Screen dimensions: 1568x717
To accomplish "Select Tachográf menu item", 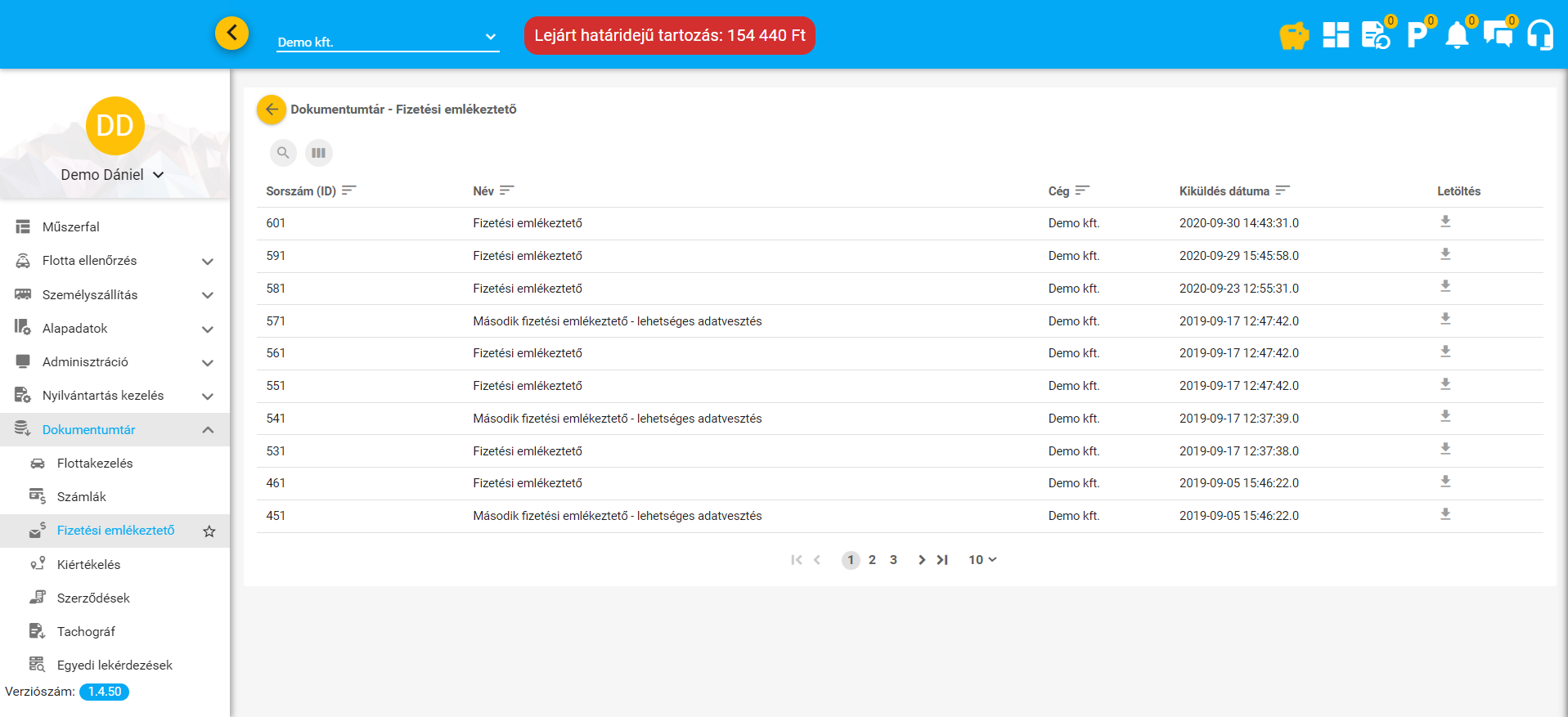I will 86,632.
